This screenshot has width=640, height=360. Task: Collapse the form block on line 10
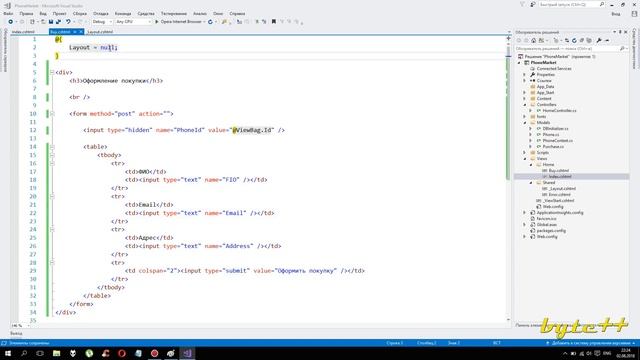click(52, 113)
